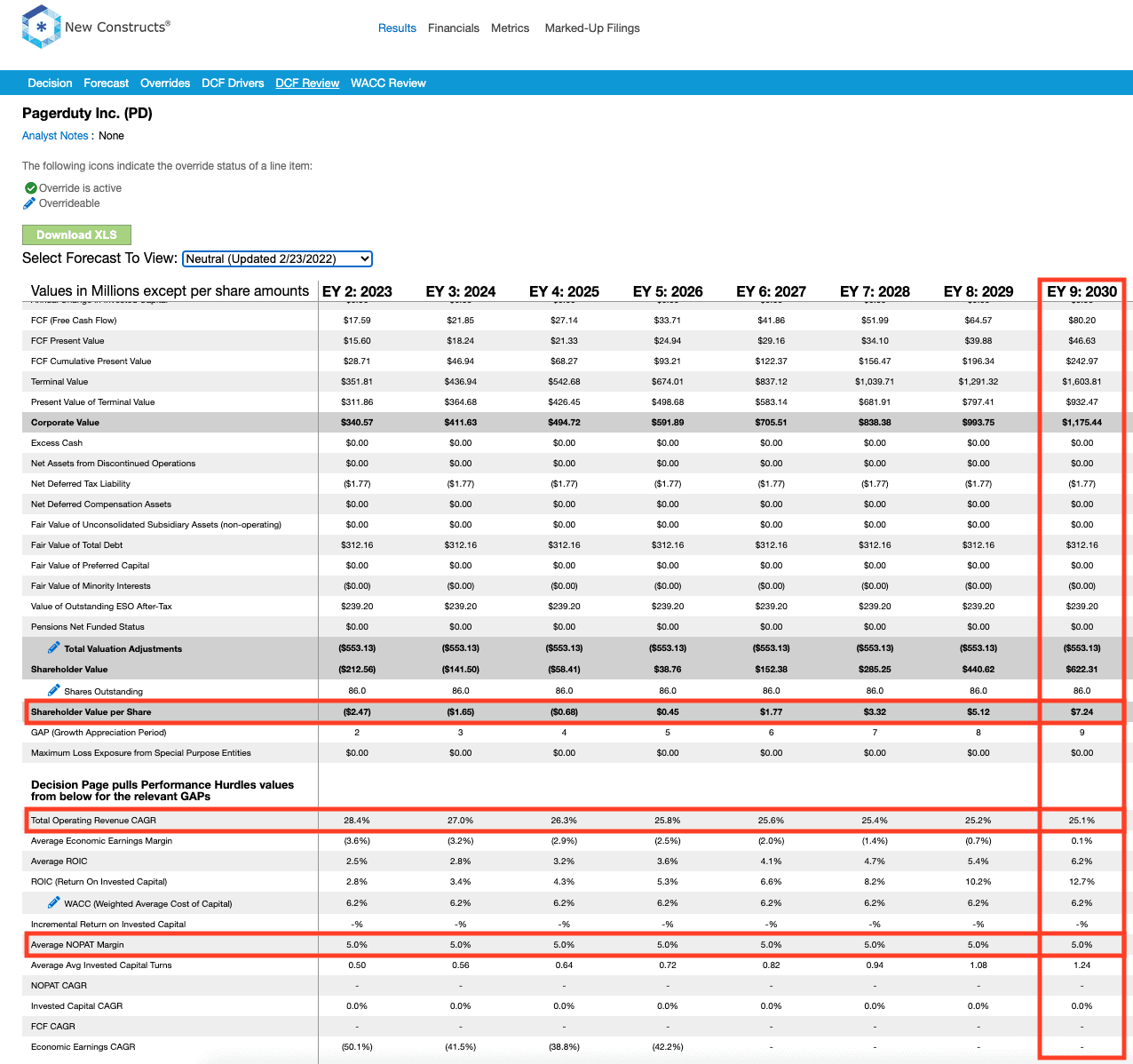The image size is (1133, 1064).
Task: Select Terminal Value $1,603.81
Action: pos(1082,382)
